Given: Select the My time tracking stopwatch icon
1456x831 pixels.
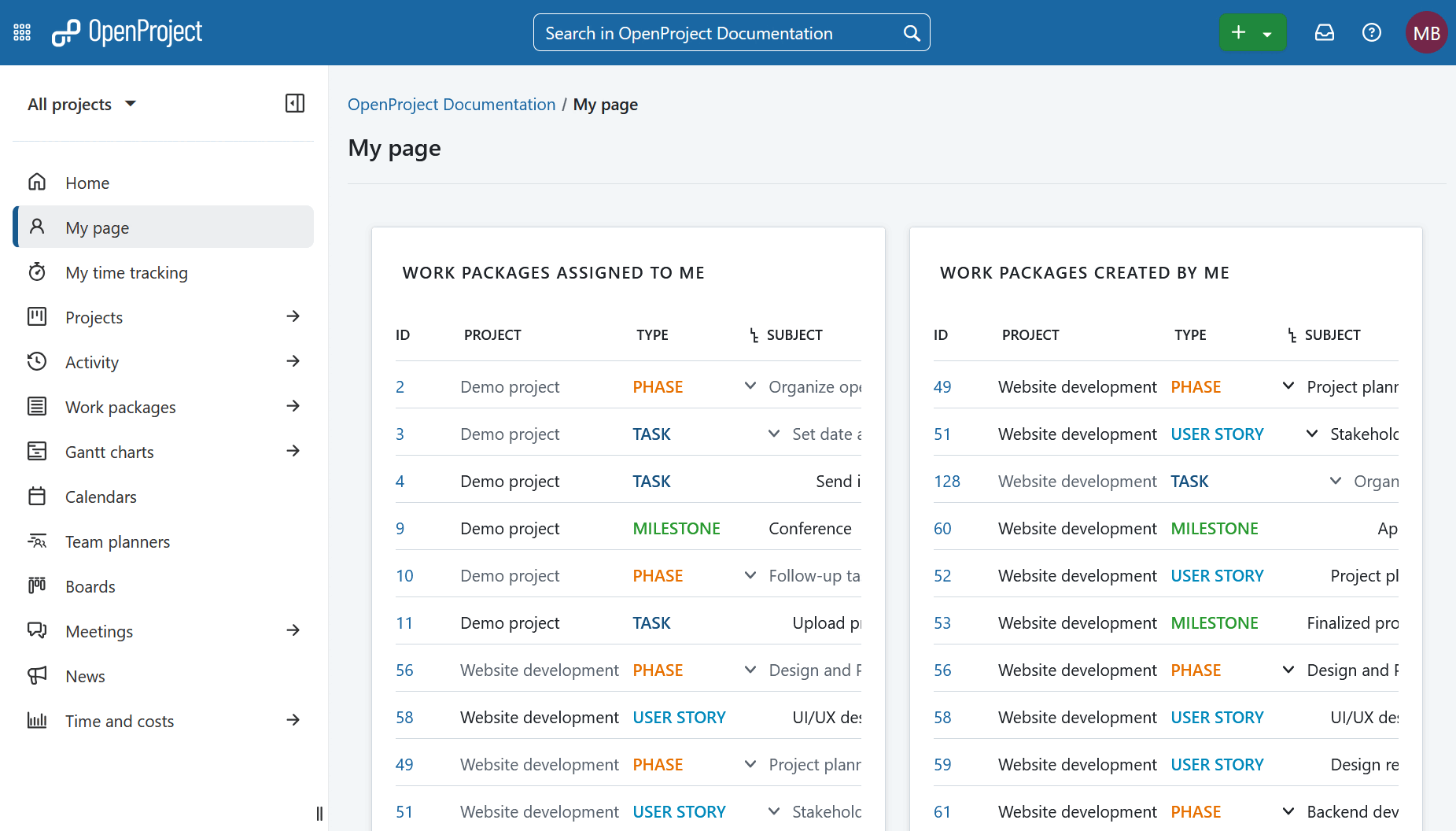Looking at the screenshot, I should [x=37, y=271].
